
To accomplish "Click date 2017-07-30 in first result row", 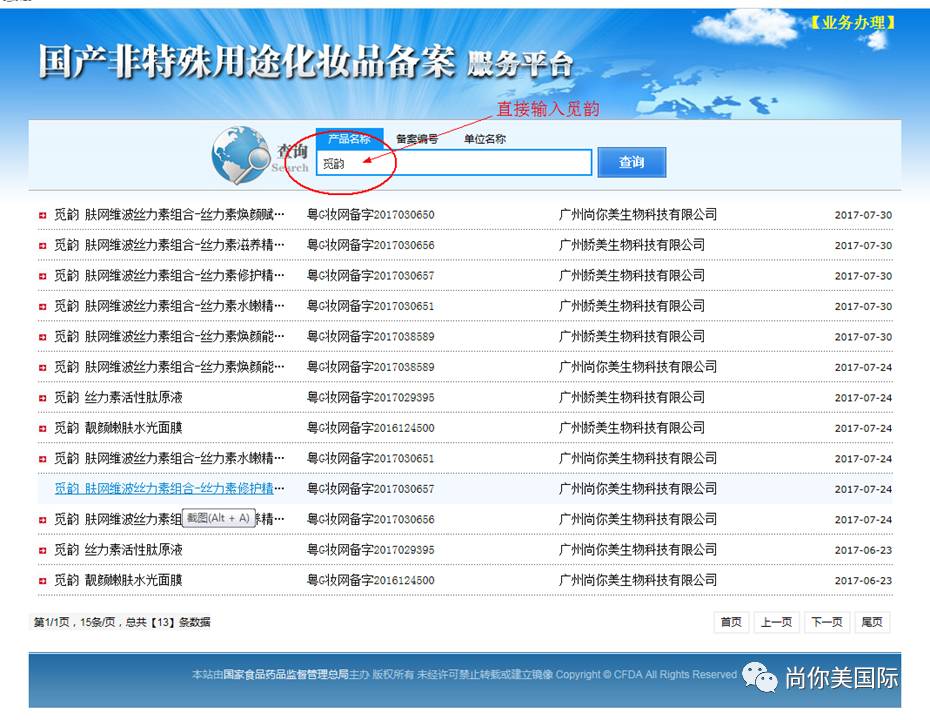I will click(x=863, y=215).
